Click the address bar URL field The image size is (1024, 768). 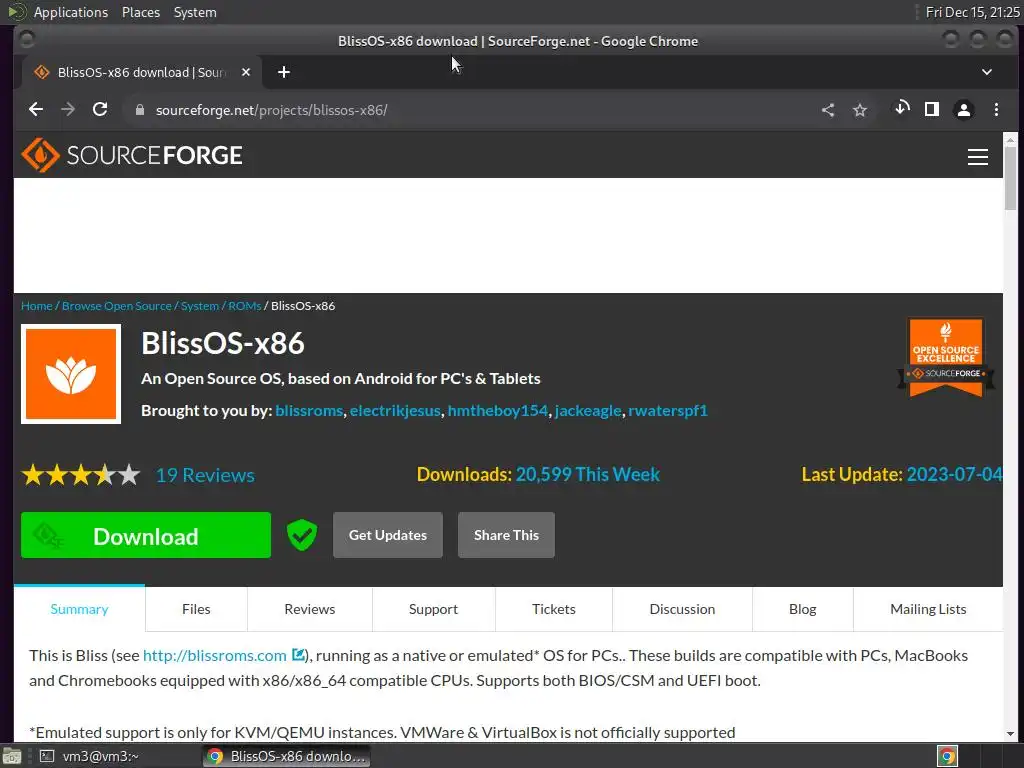(470, 110)
